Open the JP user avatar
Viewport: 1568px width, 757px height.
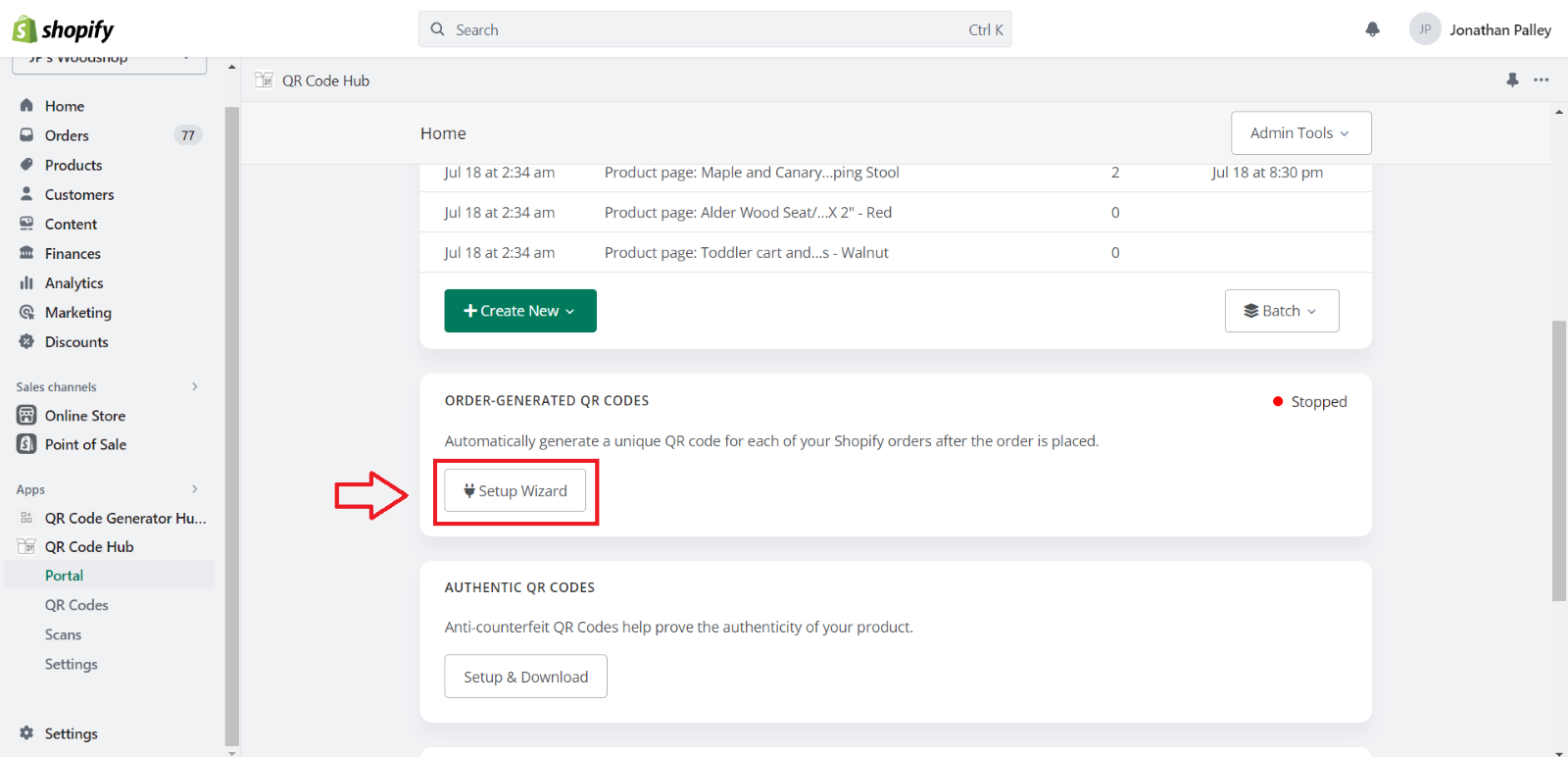[x=1425, y=29]
